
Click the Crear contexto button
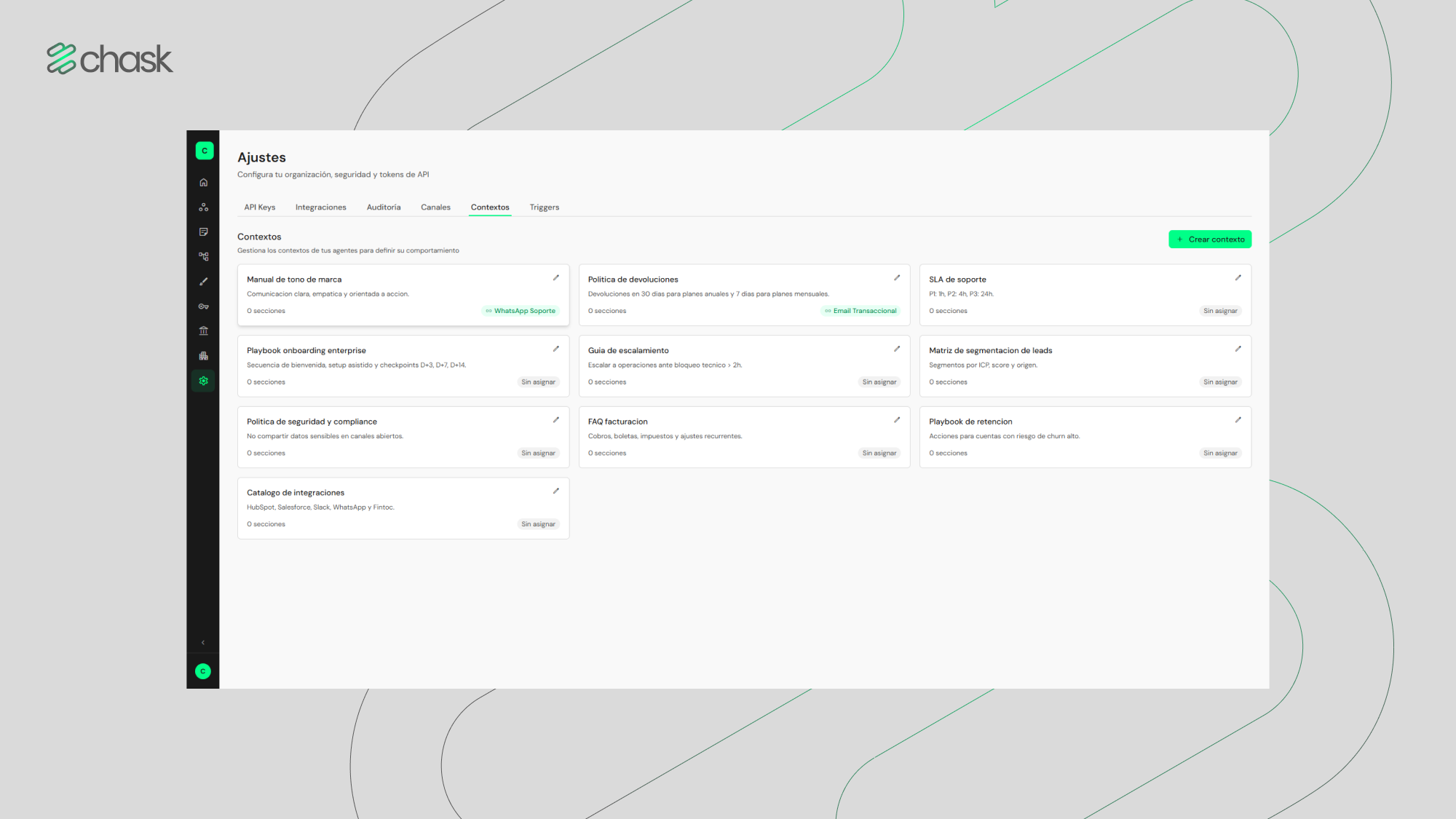pos(1210,240)
